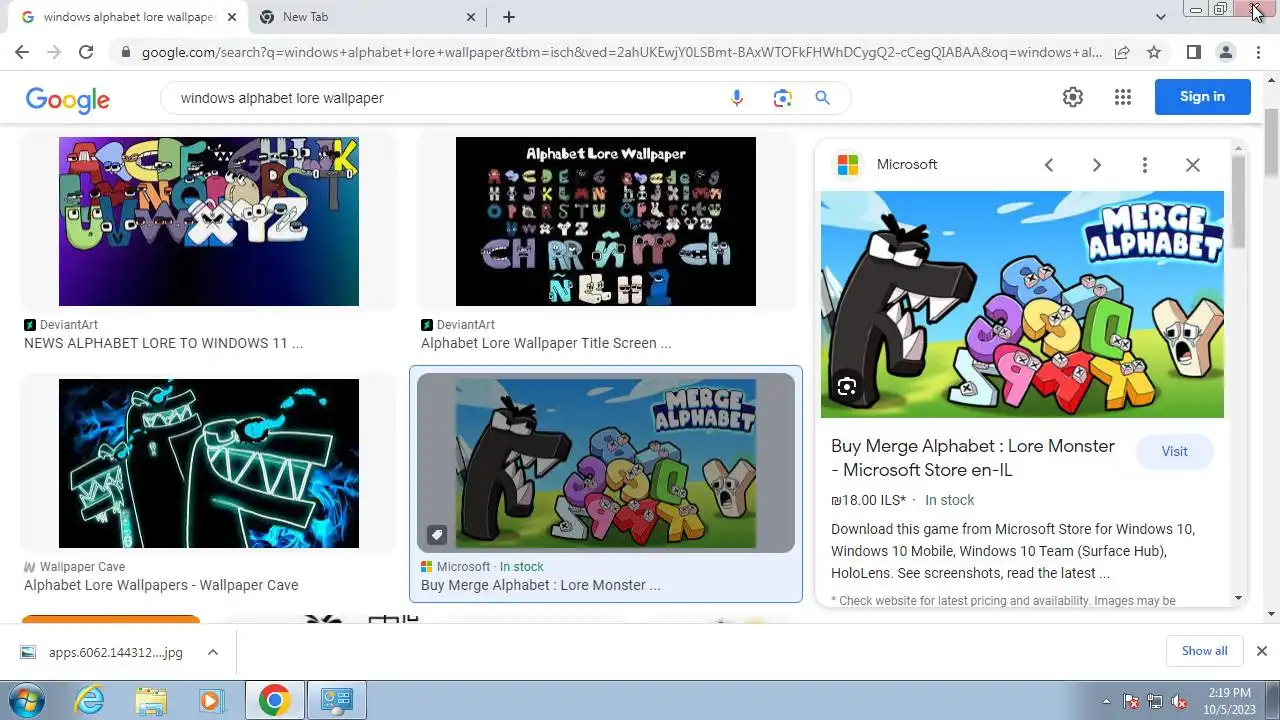Open Google apps grid icon
1280x720 pixels.
[x=1123, y=97]
